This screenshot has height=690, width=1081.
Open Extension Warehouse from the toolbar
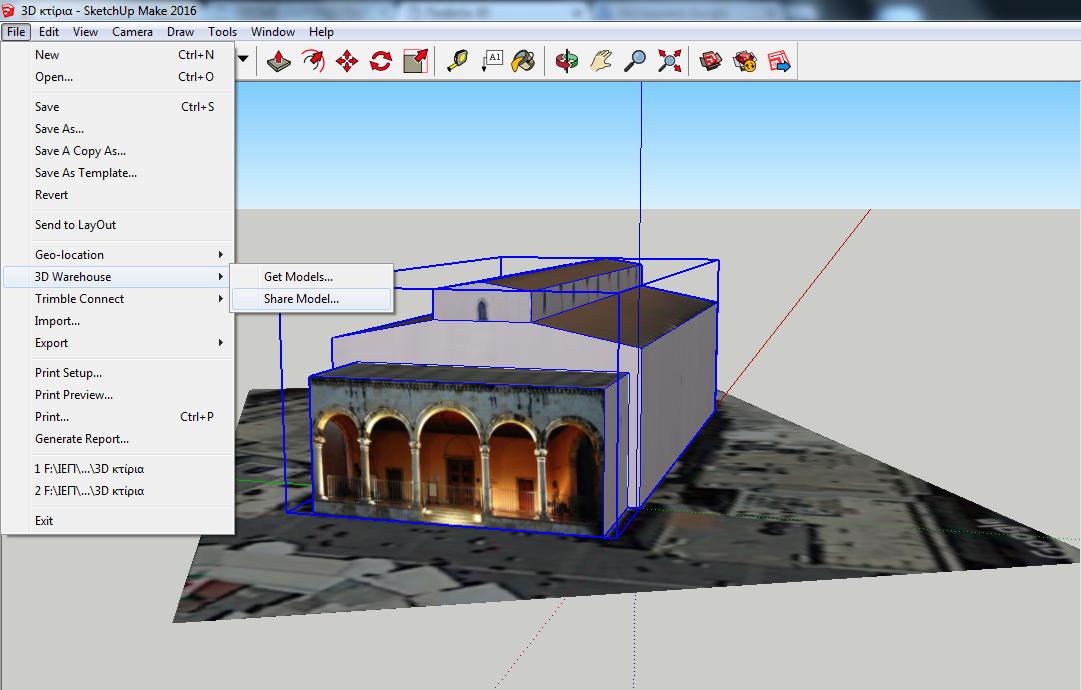(x=745, y=61)
